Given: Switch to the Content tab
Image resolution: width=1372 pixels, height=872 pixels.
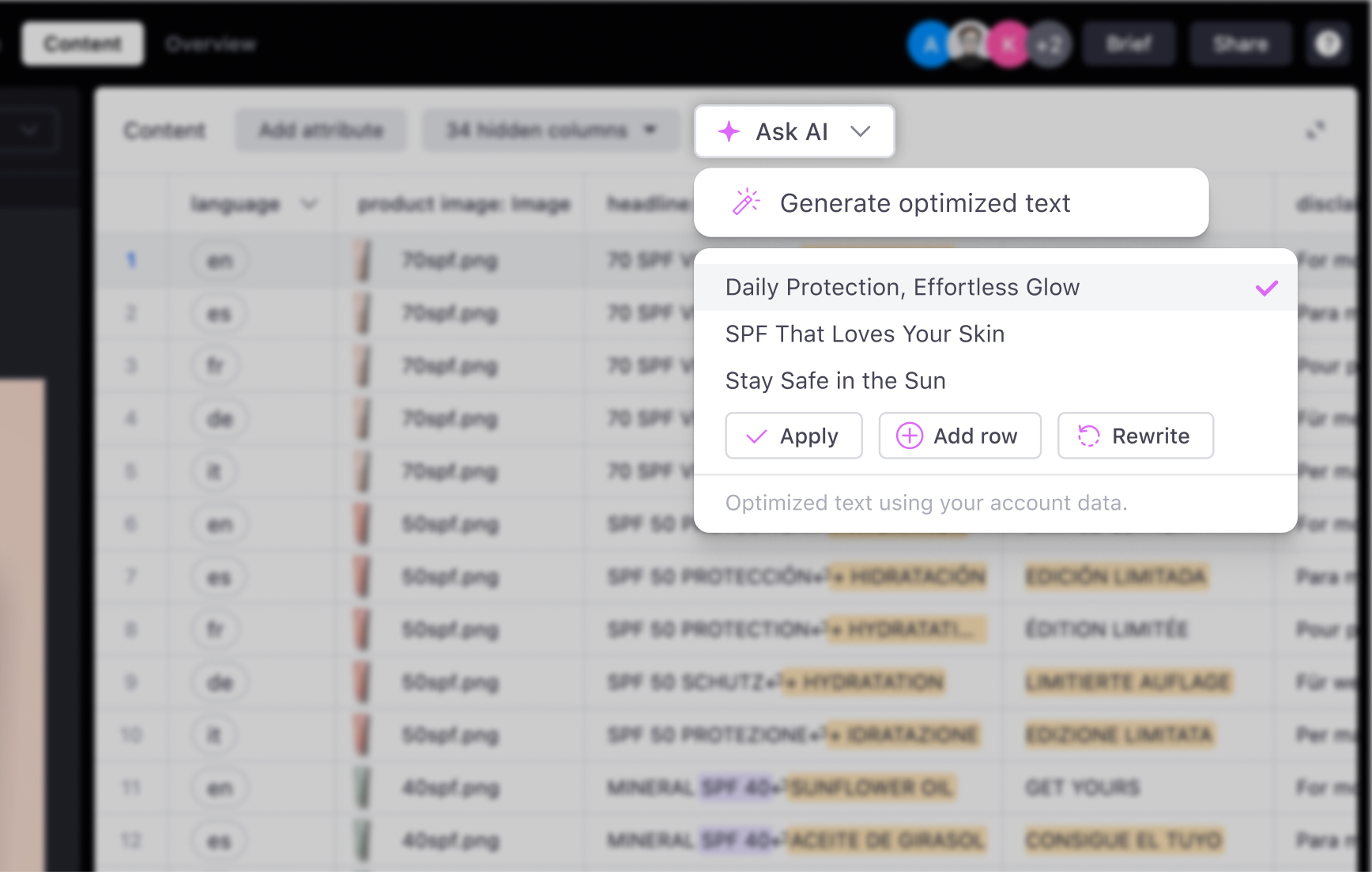Looking at the screenshot, I should 83,43.
